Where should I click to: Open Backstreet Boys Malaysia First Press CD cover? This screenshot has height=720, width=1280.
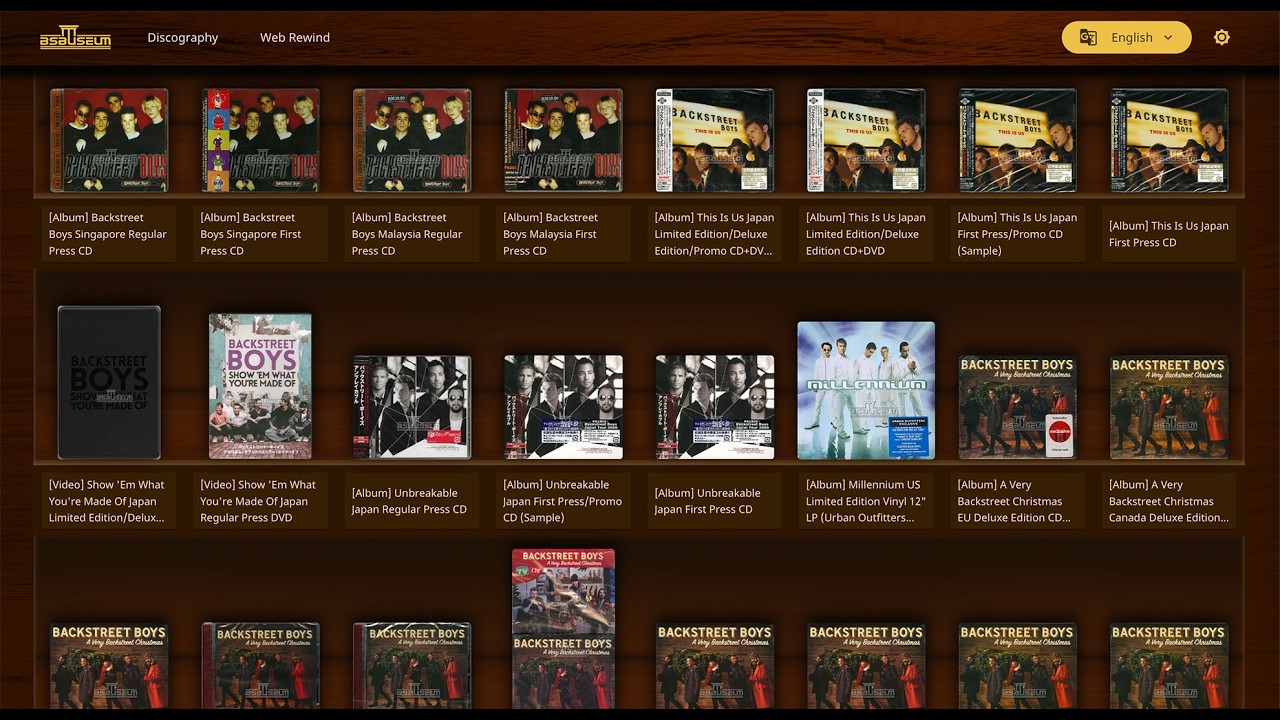tap(563, 140)
